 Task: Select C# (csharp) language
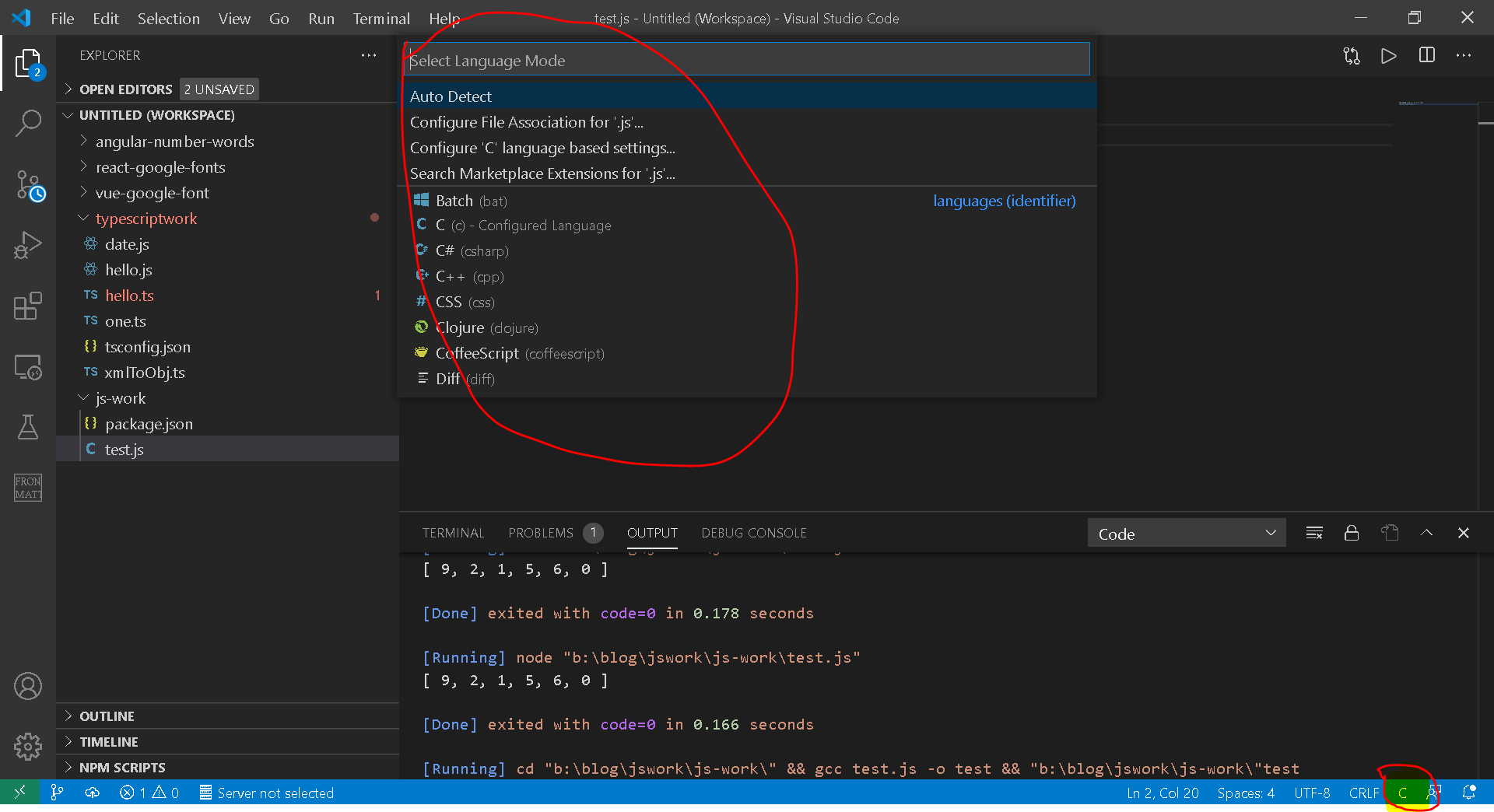[x=747, y=250]
